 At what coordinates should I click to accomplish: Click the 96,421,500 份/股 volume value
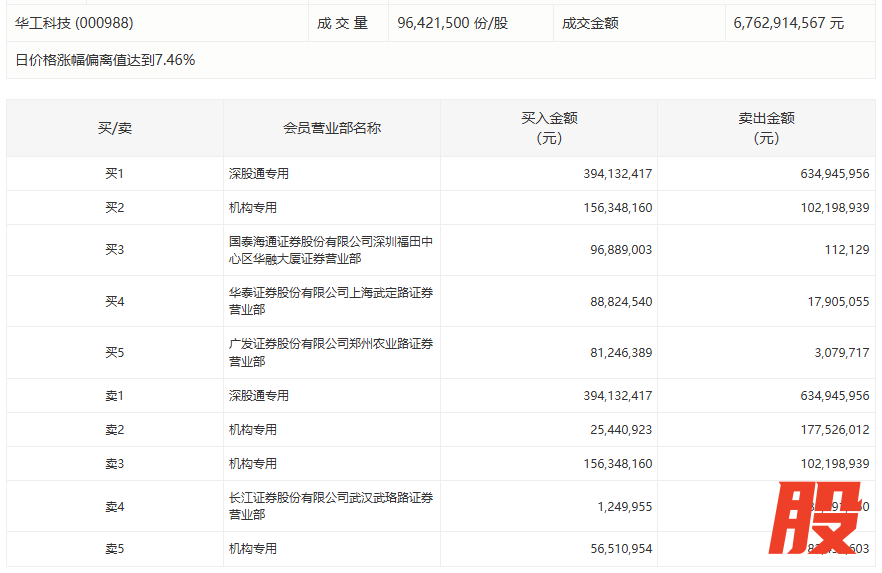[452, 22]
